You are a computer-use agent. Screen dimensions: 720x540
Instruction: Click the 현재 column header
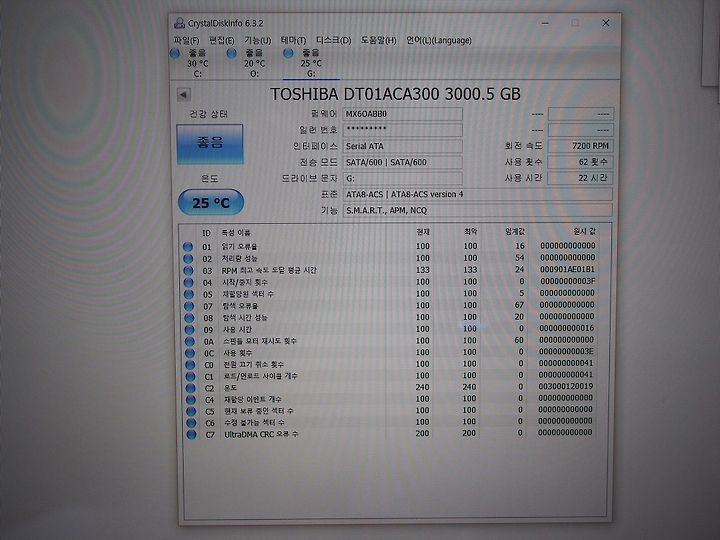point(422,232)
